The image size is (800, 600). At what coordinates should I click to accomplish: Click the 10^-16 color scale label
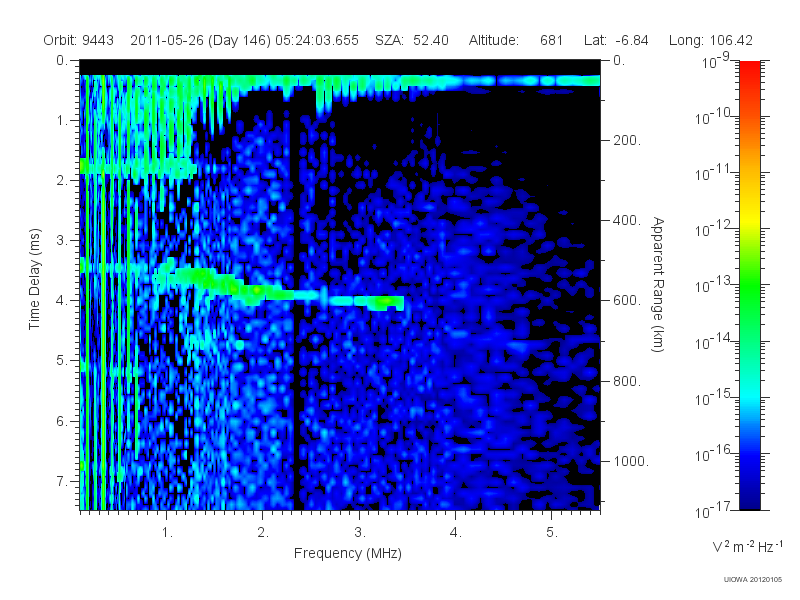pyautogui.click(x=714, y=453)
